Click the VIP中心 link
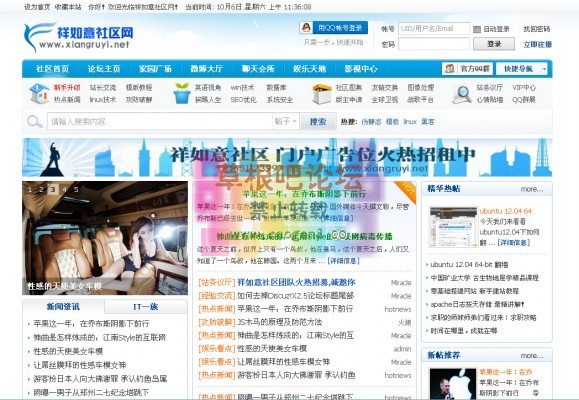This screenshot has height=400, width=579. (x=524, y=88)
